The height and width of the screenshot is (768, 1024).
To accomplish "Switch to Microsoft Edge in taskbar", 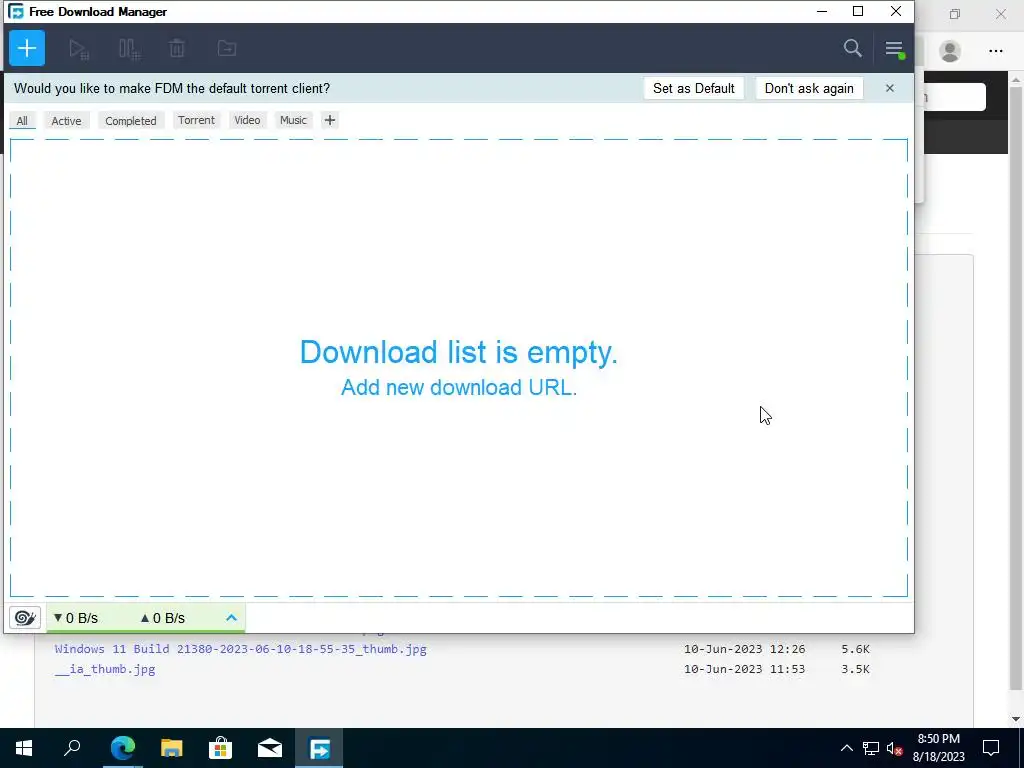I will pos(122,748).
